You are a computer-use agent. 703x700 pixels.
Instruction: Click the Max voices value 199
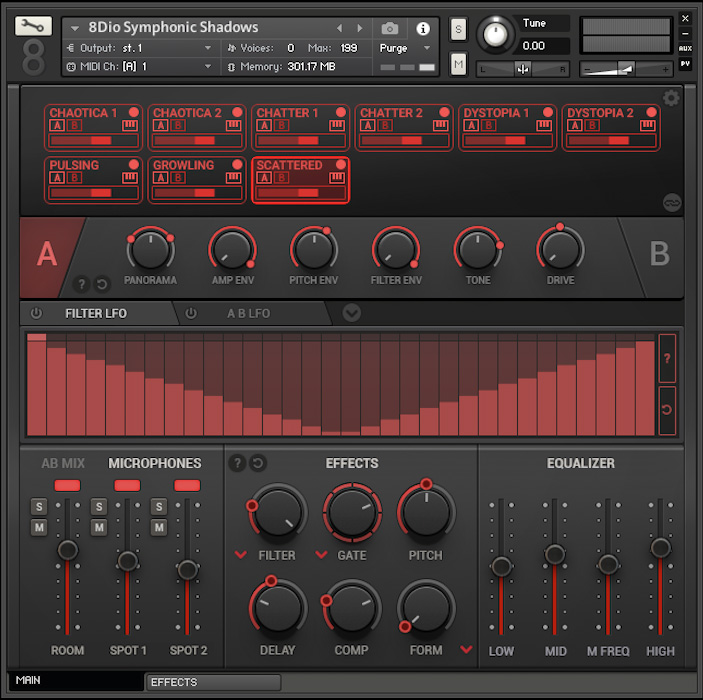(x=349, y=48)
